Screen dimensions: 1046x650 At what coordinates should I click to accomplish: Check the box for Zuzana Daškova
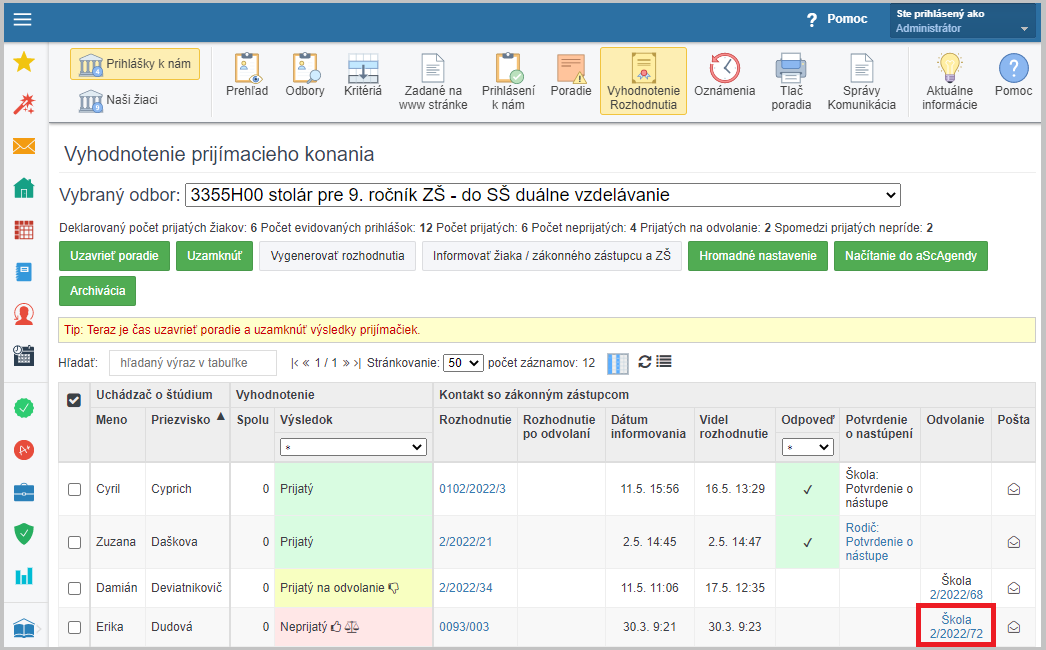point(75,542)
